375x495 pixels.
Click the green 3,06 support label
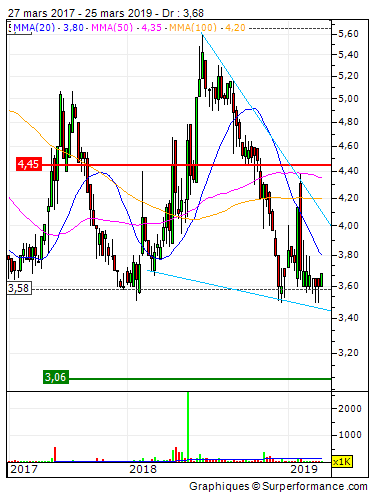click(56, 377)
